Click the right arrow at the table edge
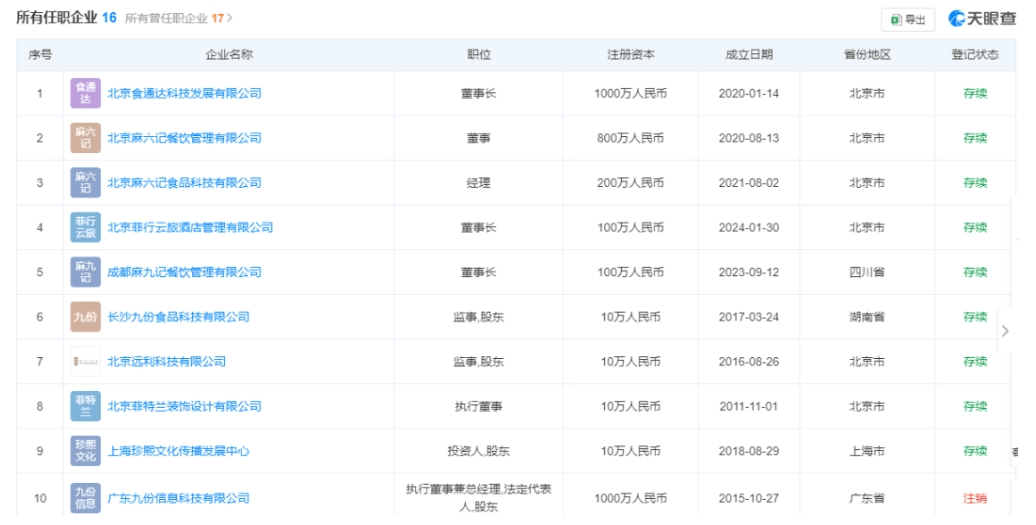 [1005, 331]
